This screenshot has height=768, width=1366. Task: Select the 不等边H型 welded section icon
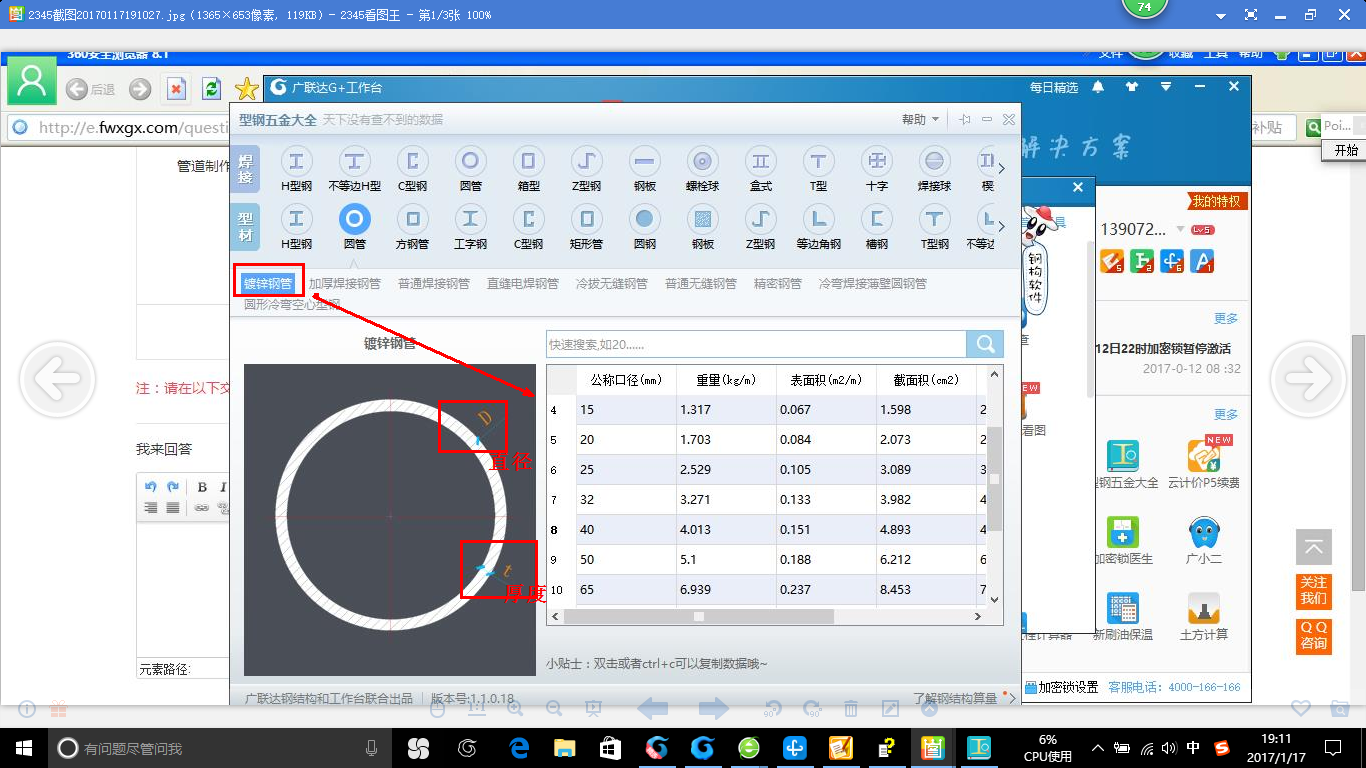click(354, 161)
